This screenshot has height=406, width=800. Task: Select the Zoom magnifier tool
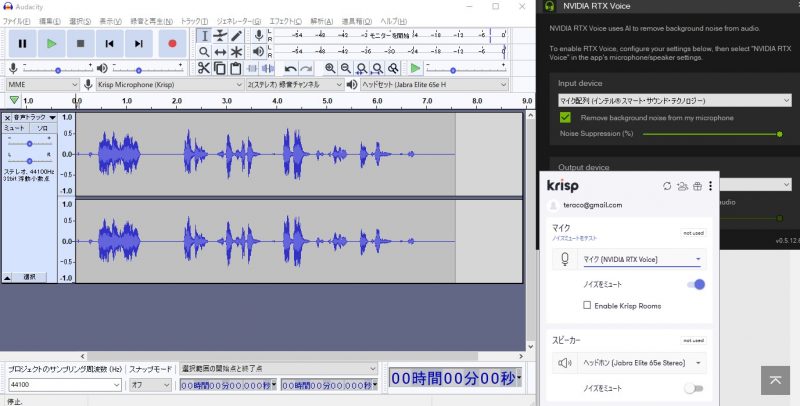(204, 52)
